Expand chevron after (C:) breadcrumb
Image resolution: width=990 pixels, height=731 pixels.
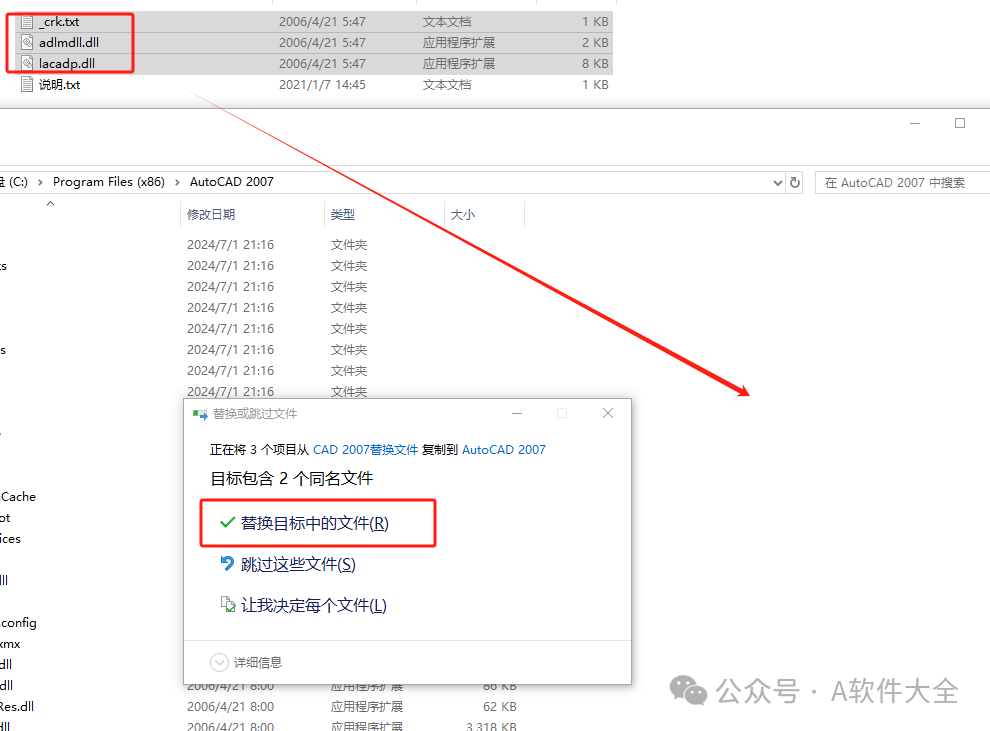click(x=40, y=182)
